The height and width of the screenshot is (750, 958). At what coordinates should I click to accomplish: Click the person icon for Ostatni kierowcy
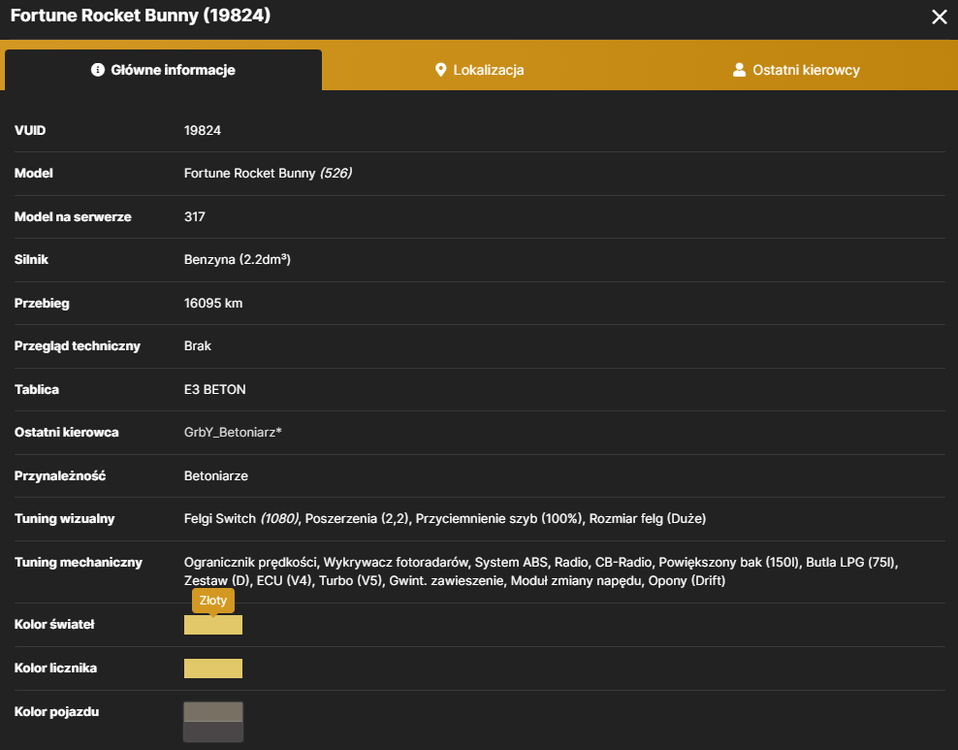pyautogui.click(x=739, y=70)
